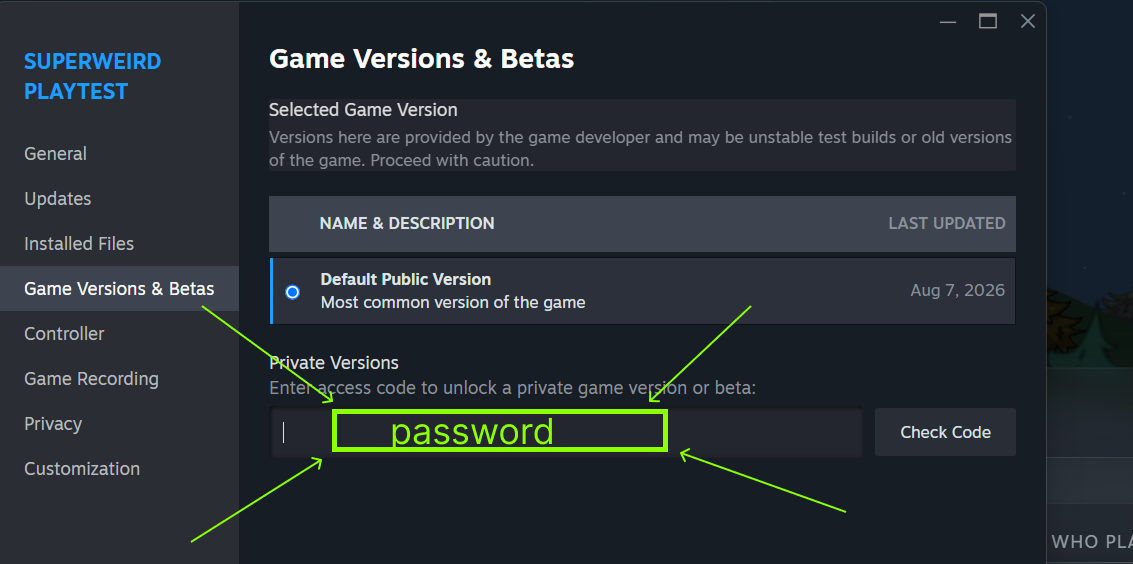The image size is (1133, 564).
Task: Click the Game Versions & Betas page heading
Action: coord(421,58)
